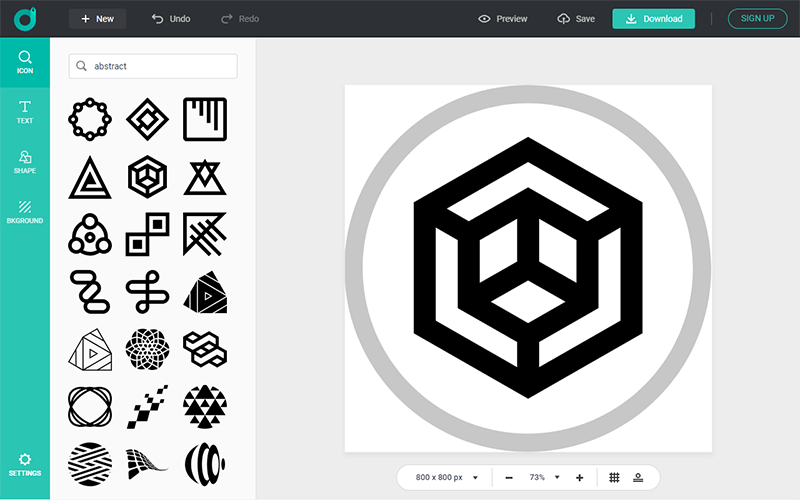Screen dimensions: 800x500
Task: Switch to the Text tool tab
Action: coord(25,111)
